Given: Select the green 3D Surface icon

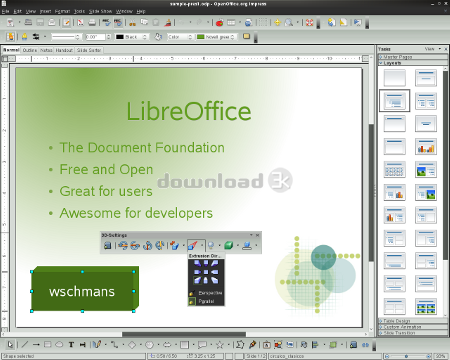Looking at the screenshot, I should pyautogui.click(x=229, y=246).
